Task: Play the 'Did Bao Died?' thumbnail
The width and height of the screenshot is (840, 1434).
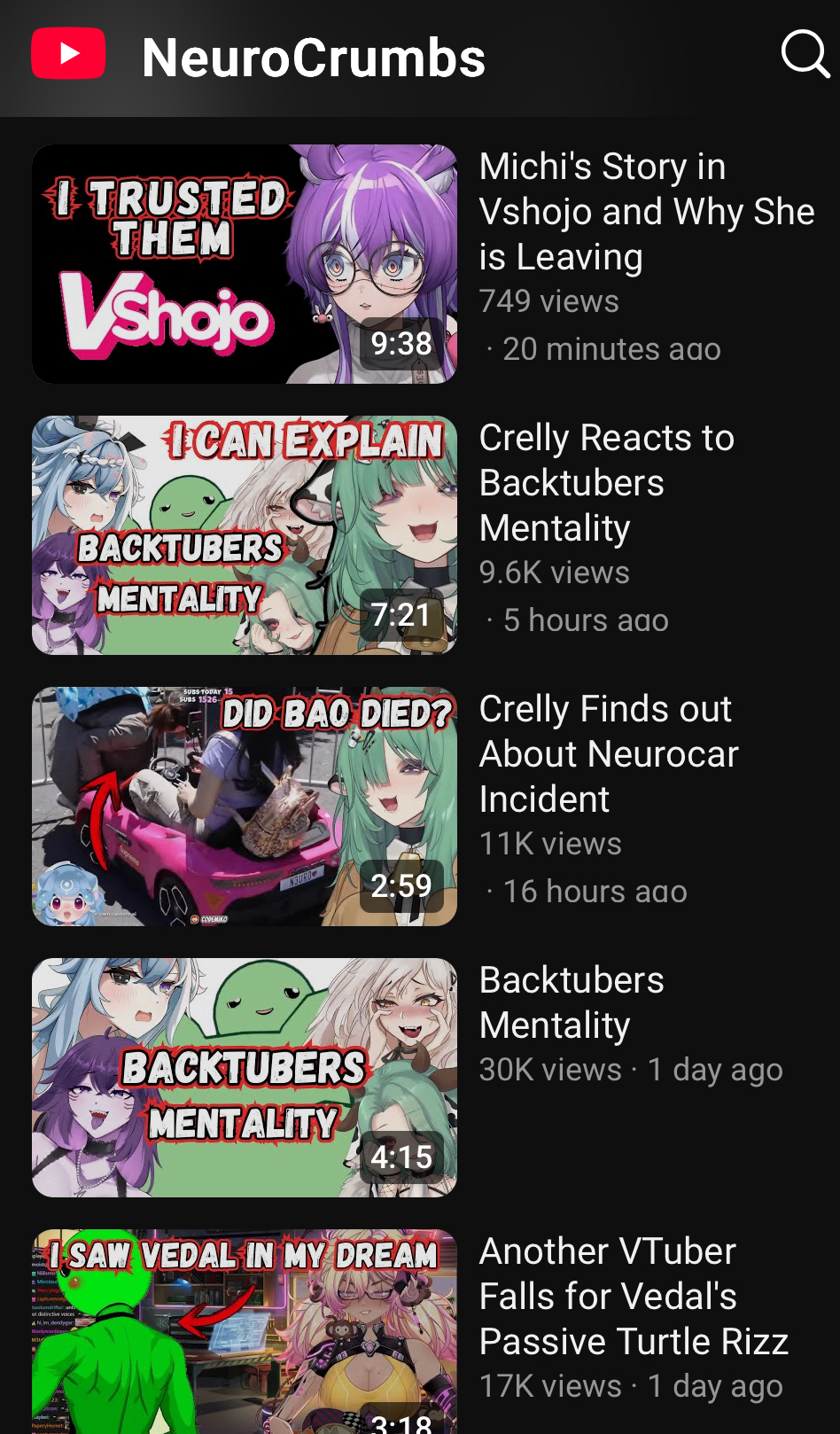Action: coord(245,807)
